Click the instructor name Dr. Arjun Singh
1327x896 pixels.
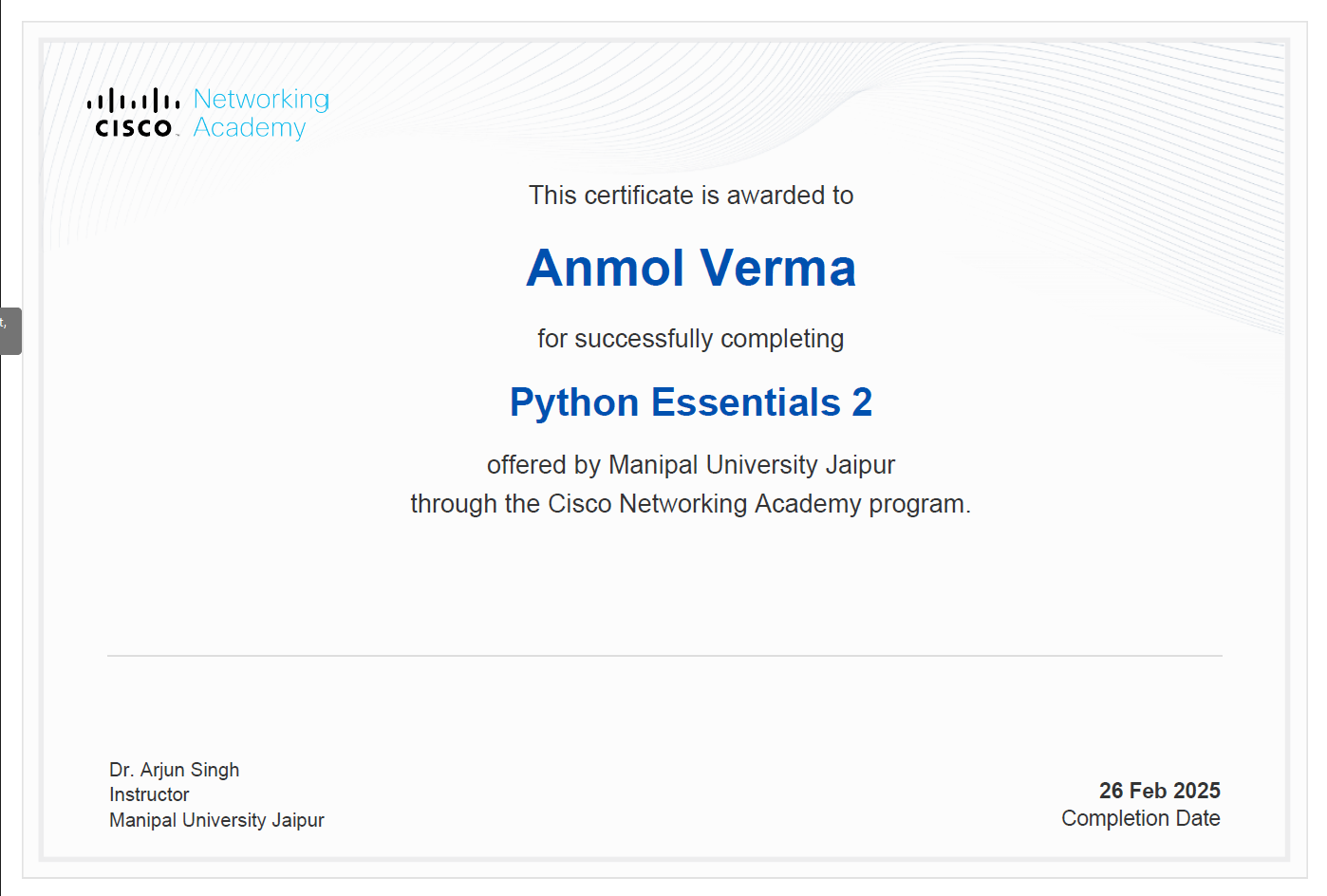175,770
